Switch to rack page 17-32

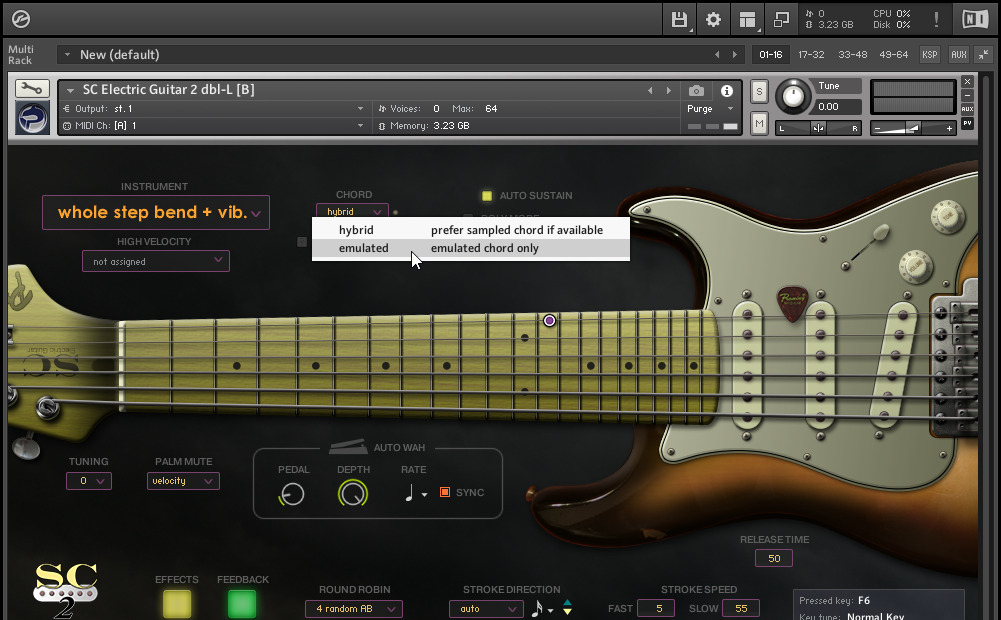pos(811,55)
